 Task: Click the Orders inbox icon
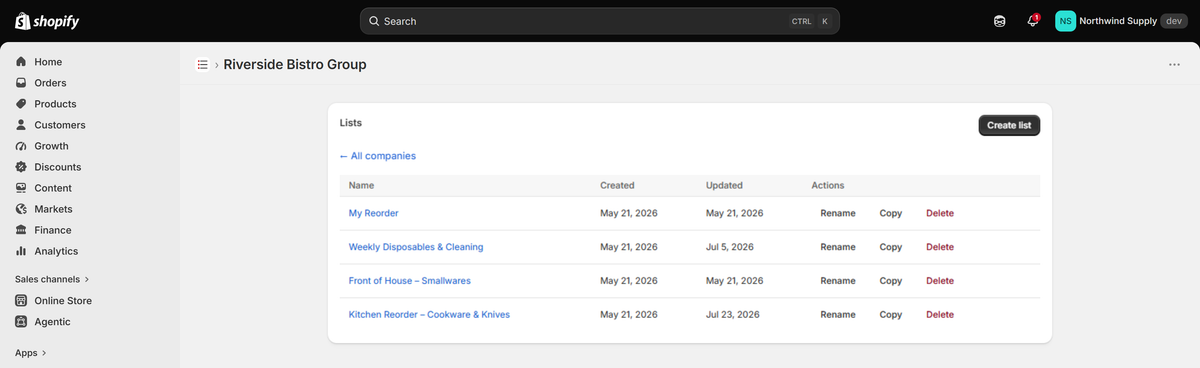[21, 83]
